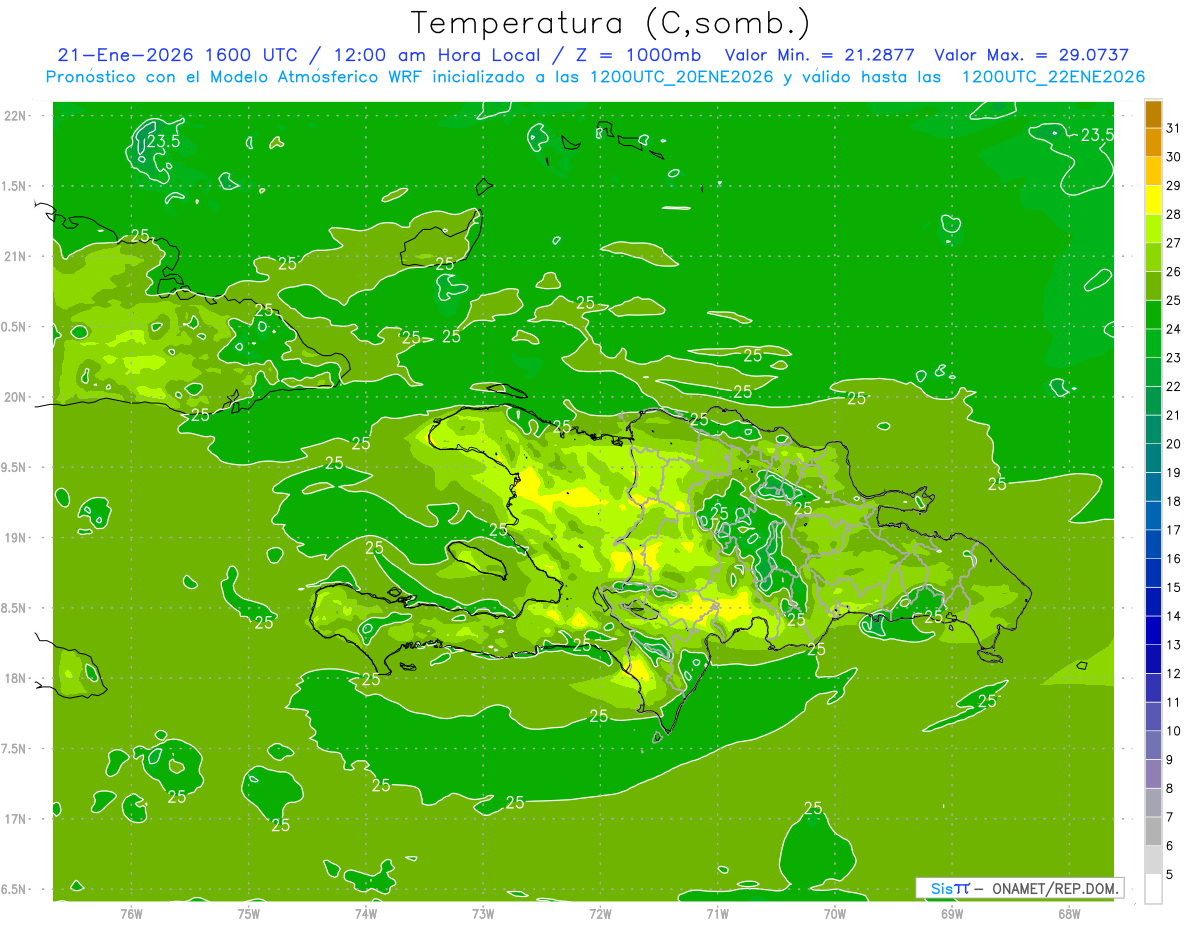Image resolution: width=1200 pixels, height=927 pixels.
Task: Click the "21N" latitude axis label
Action: (15, 257)
